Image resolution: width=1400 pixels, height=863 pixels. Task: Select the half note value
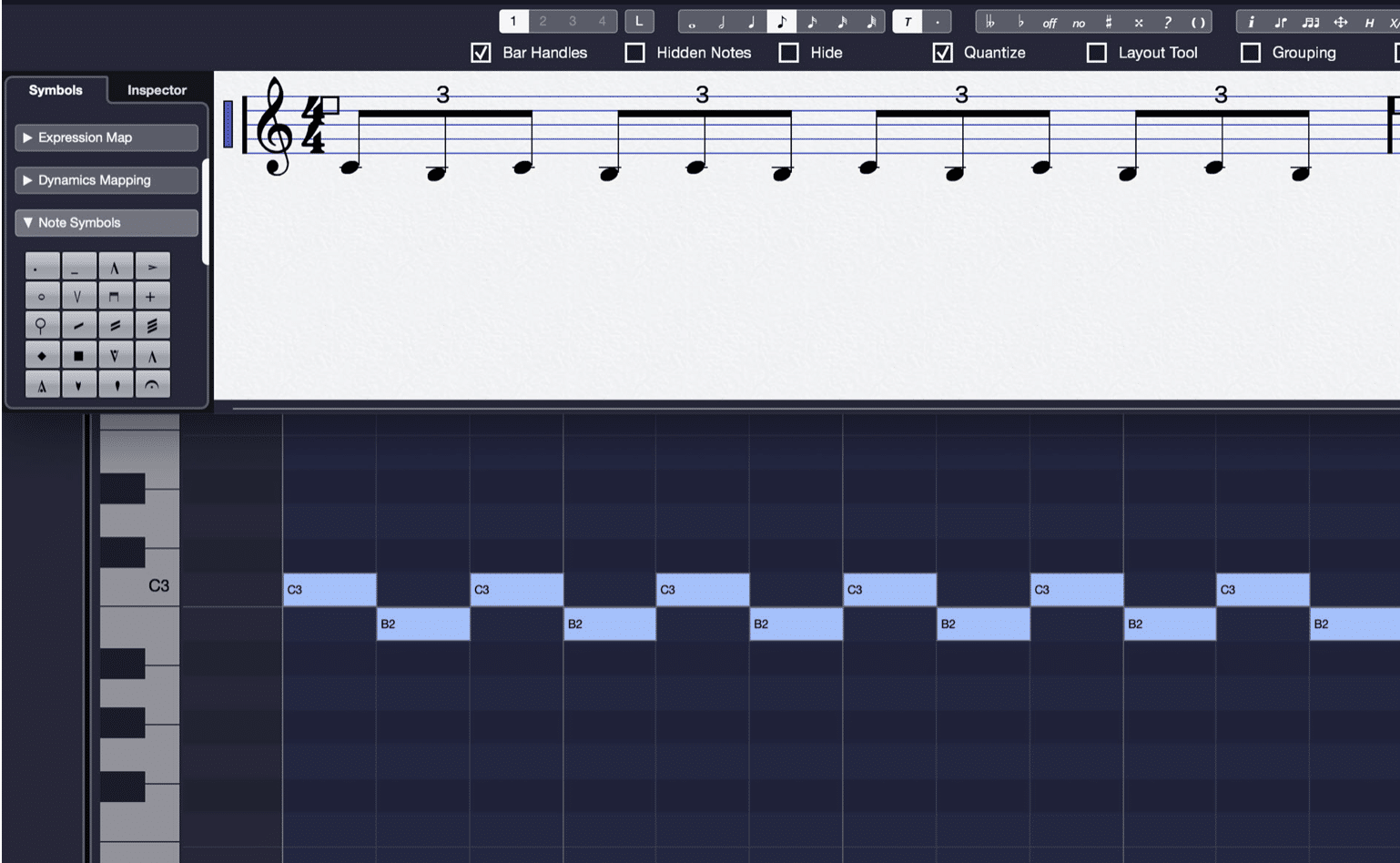(x=722, y=22)
